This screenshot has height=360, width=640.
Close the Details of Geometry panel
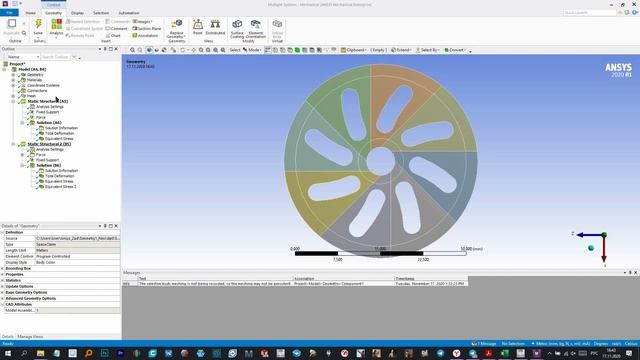click(x=116, y=226)
